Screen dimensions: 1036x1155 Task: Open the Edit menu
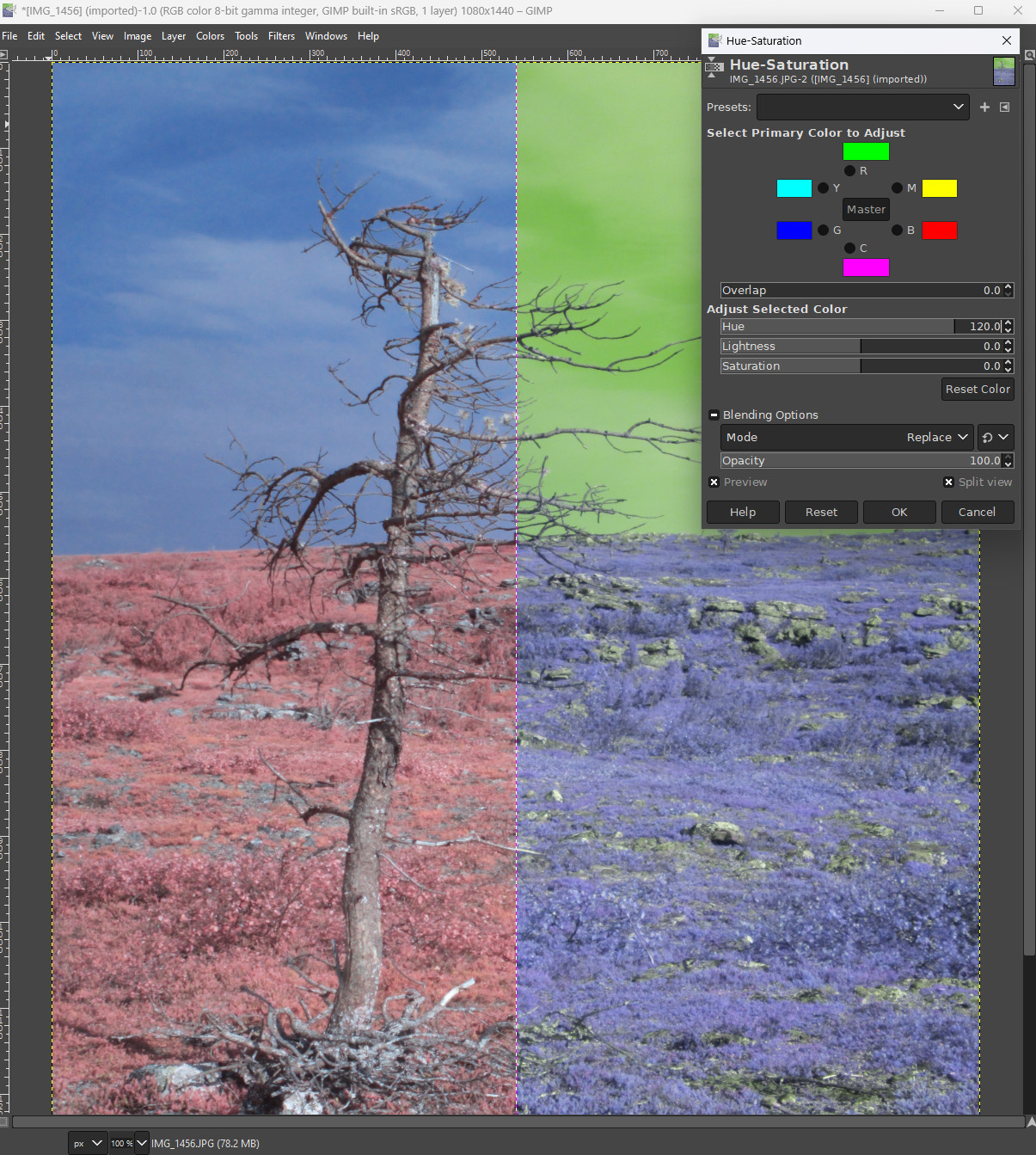click(x=36, y=36)
